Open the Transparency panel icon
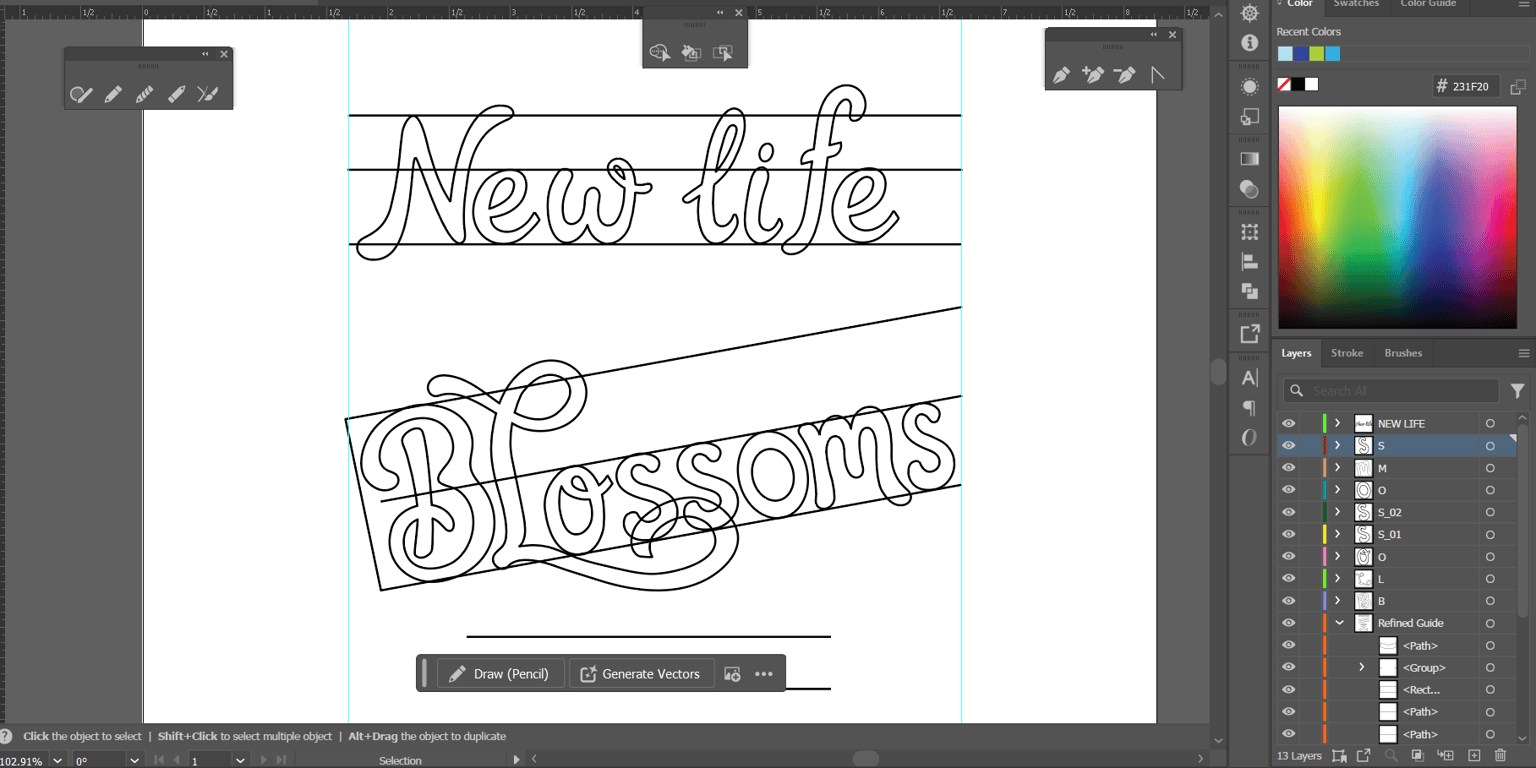The image size is (1536, 768). pos(1249,188)
